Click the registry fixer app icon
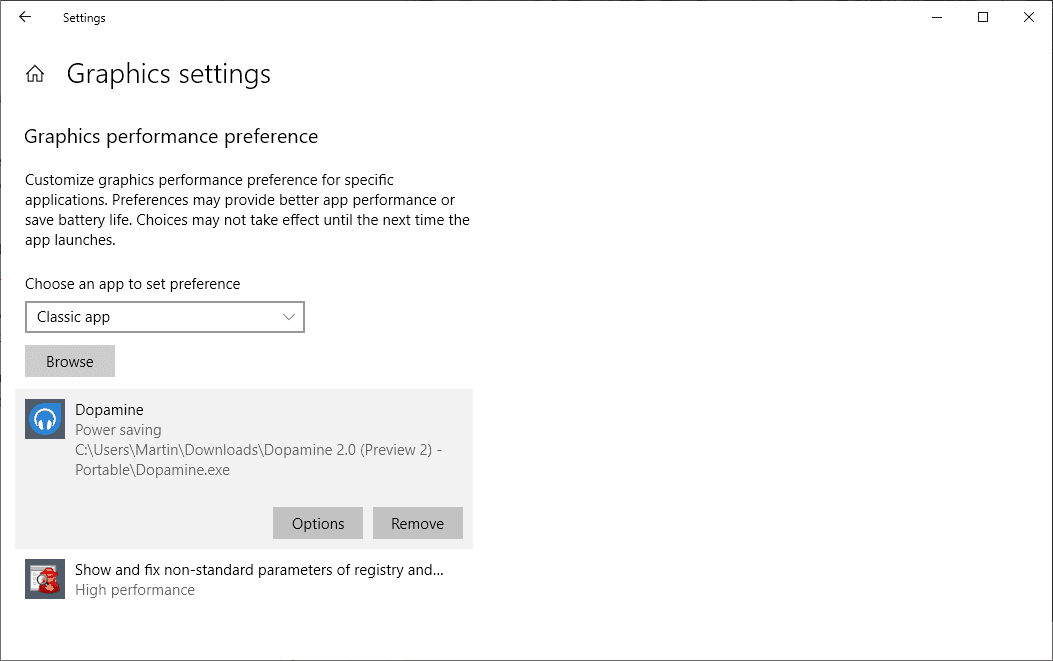 click(45, 579)
